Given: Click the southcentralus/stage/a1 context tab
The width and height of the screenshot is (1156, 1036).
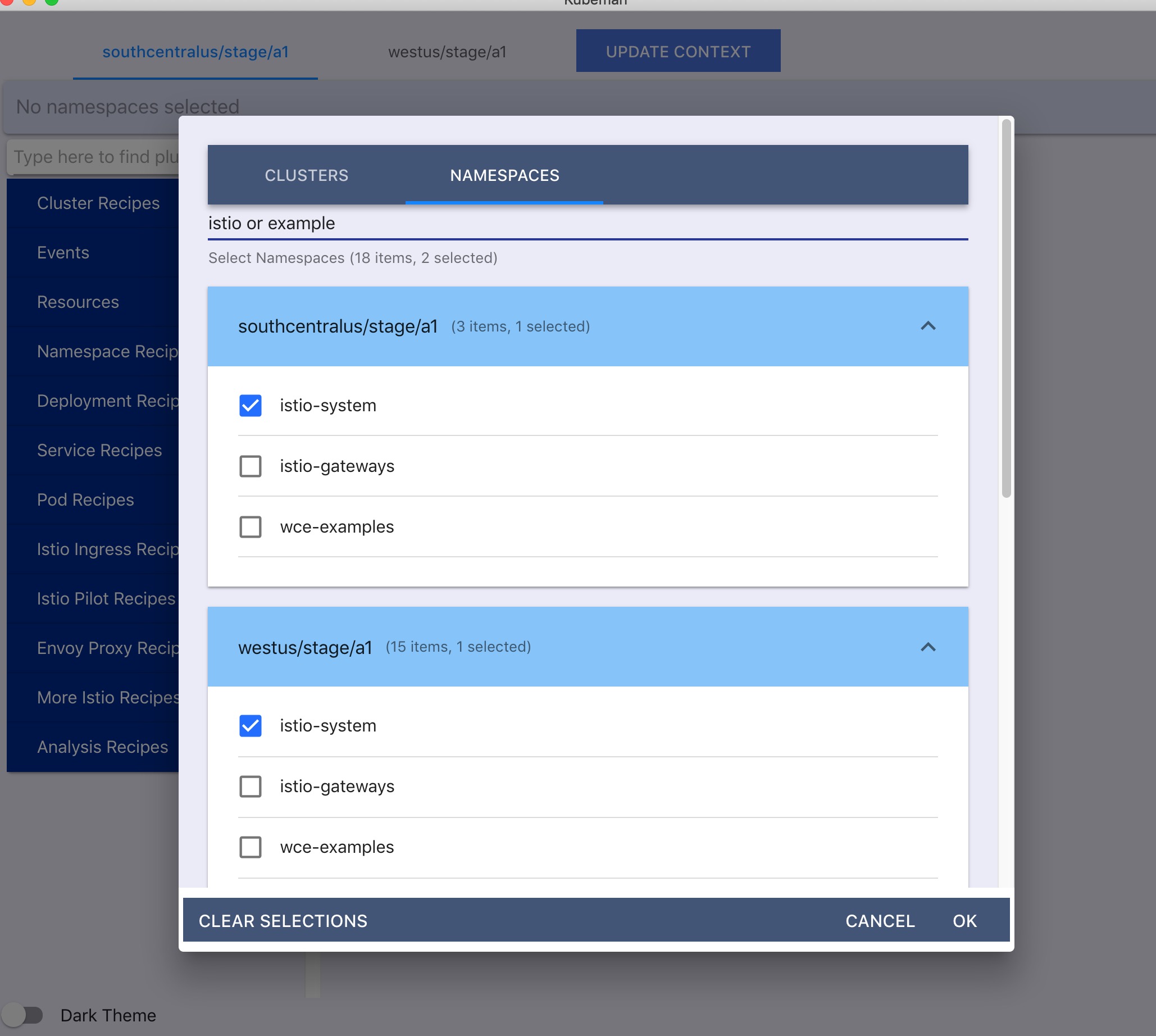Looking at the screenshot, I should 196,50.
